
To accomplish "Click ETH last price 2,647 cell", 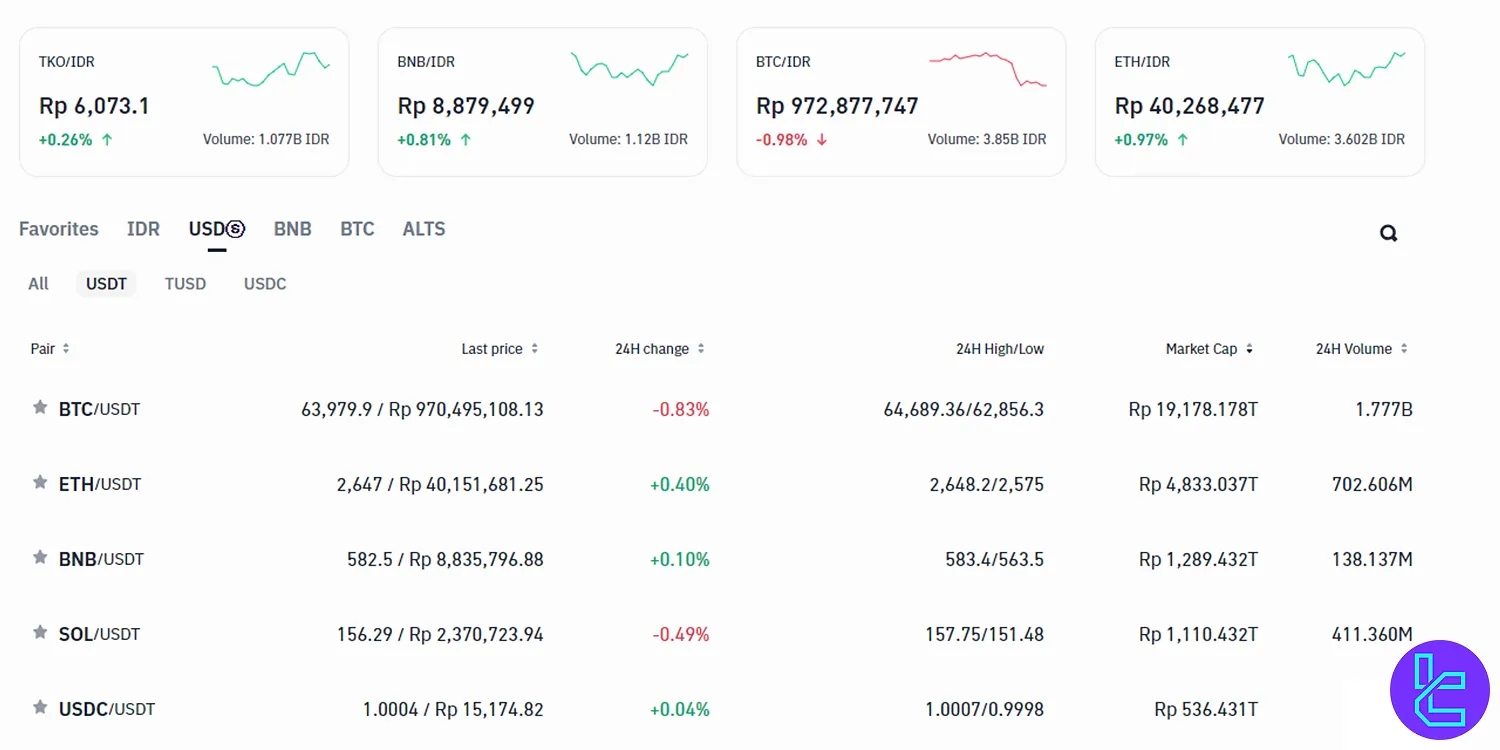I will 440,484.
